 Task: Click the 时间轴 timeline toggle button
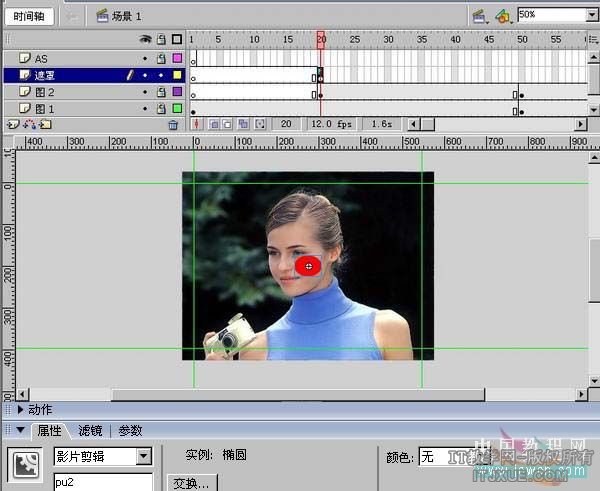(x=28, y=16)
